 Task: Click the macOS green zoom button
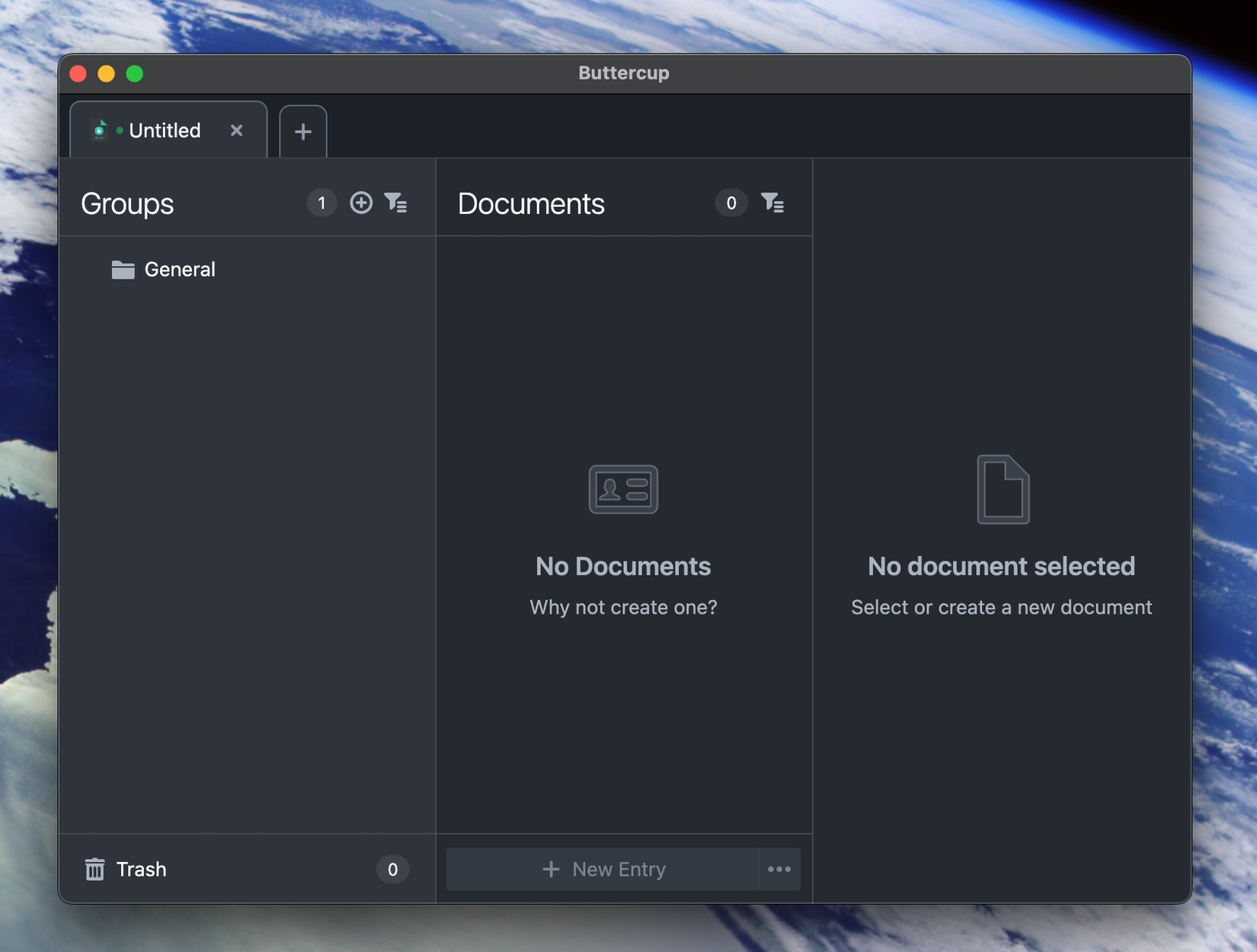[134, 73]
